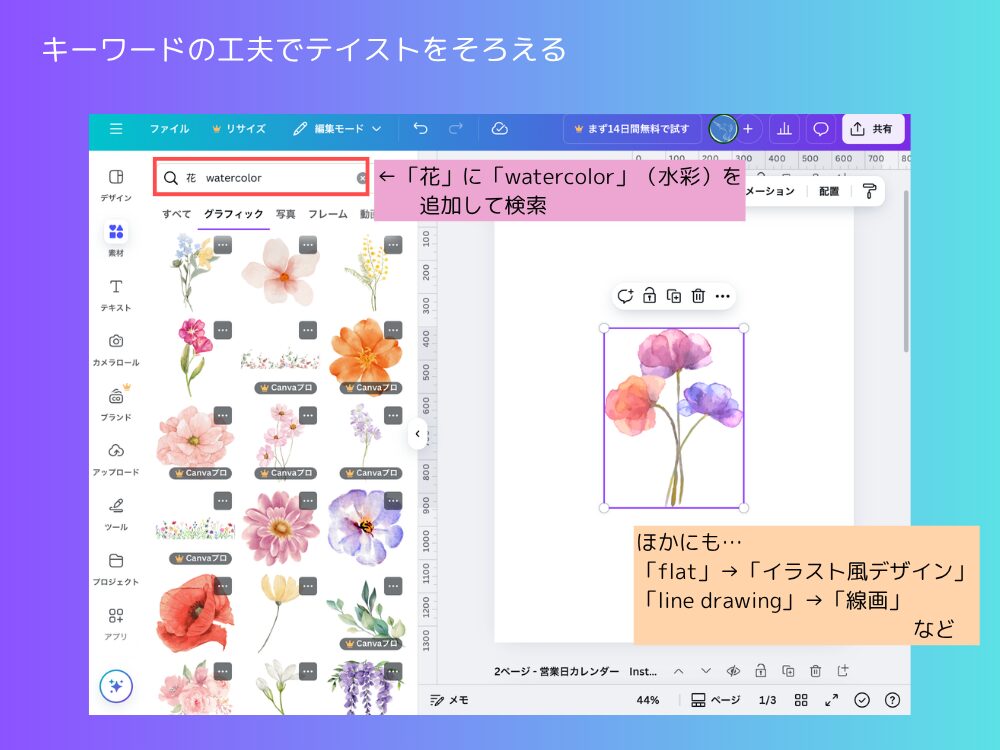Screen dimensions: 1000x750
Task: Undo the last action
Action: (420, 129)
